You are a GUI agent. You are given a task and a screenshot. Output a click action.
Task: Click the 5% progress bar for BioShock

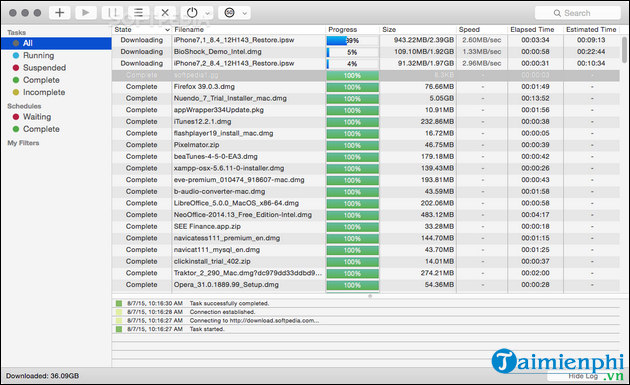352,52
